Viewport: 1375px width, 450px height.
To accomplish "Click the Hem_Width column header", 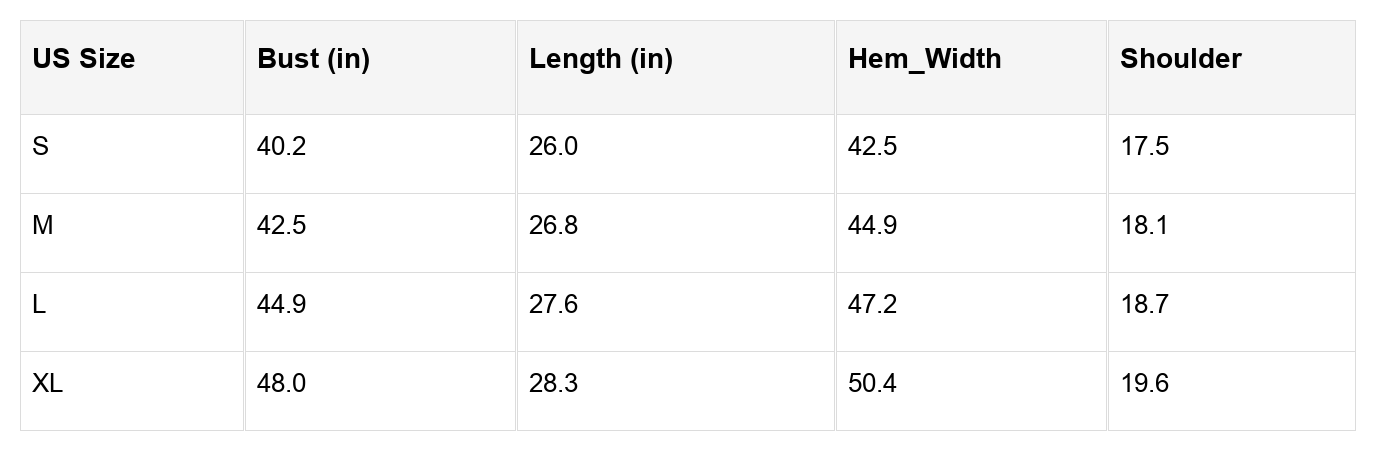I will point(924,59).
